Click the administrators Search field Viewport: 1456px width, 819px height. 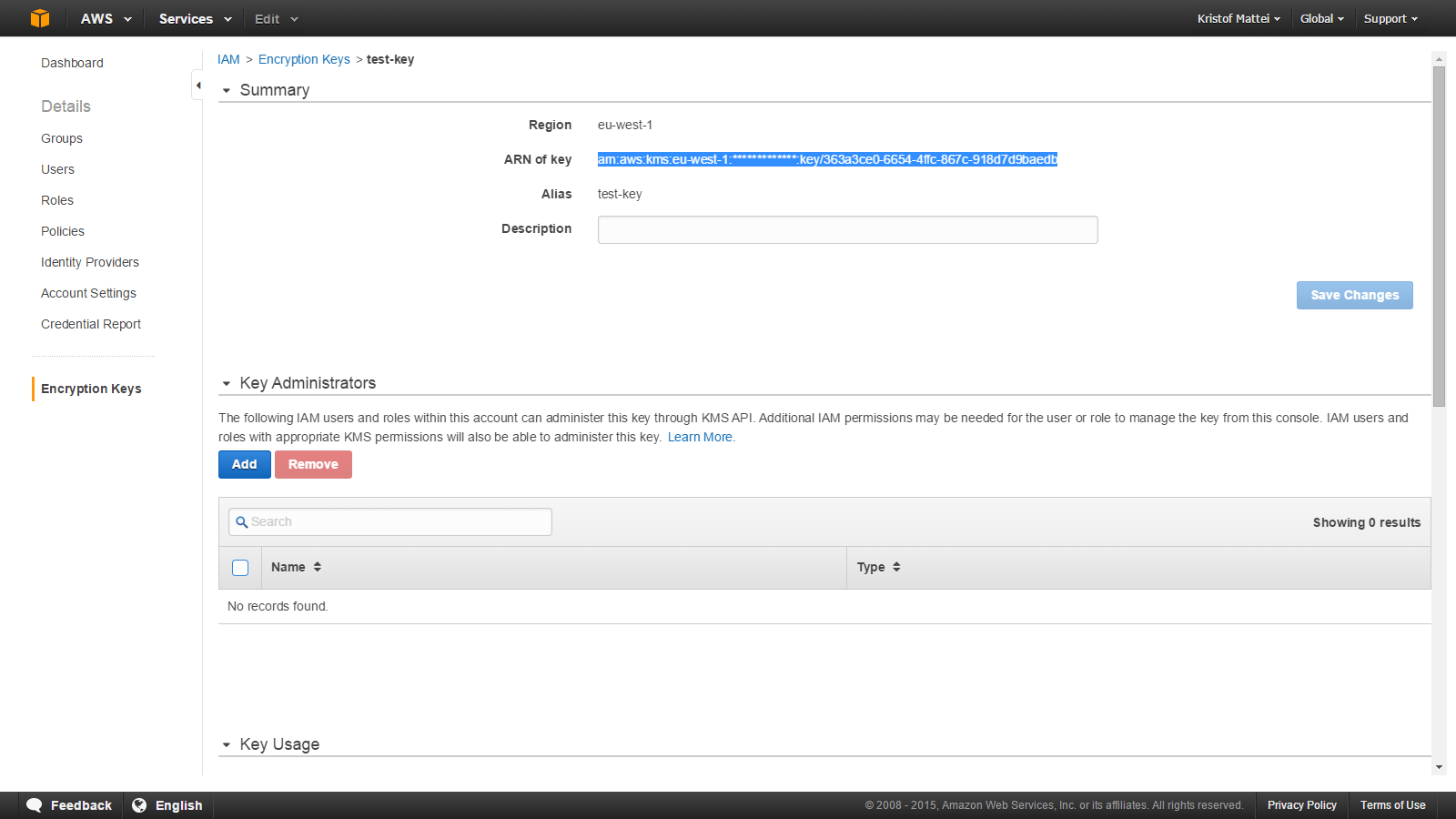tap(390, 521)
